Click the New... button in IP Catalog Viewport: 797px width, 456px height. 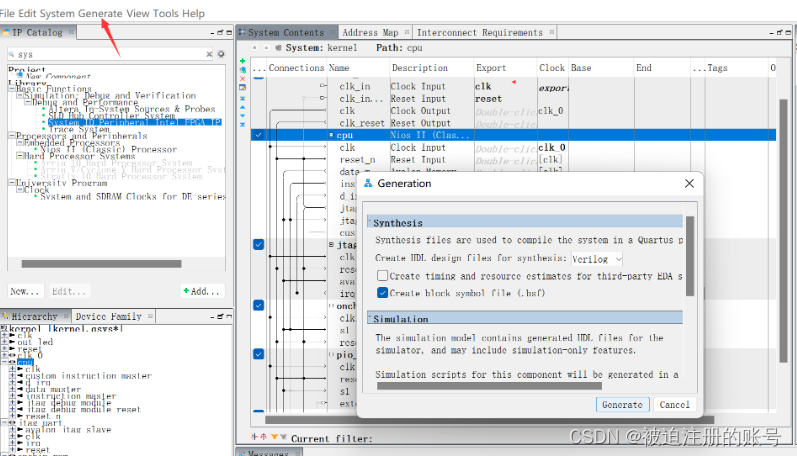(x=24, y=291)
